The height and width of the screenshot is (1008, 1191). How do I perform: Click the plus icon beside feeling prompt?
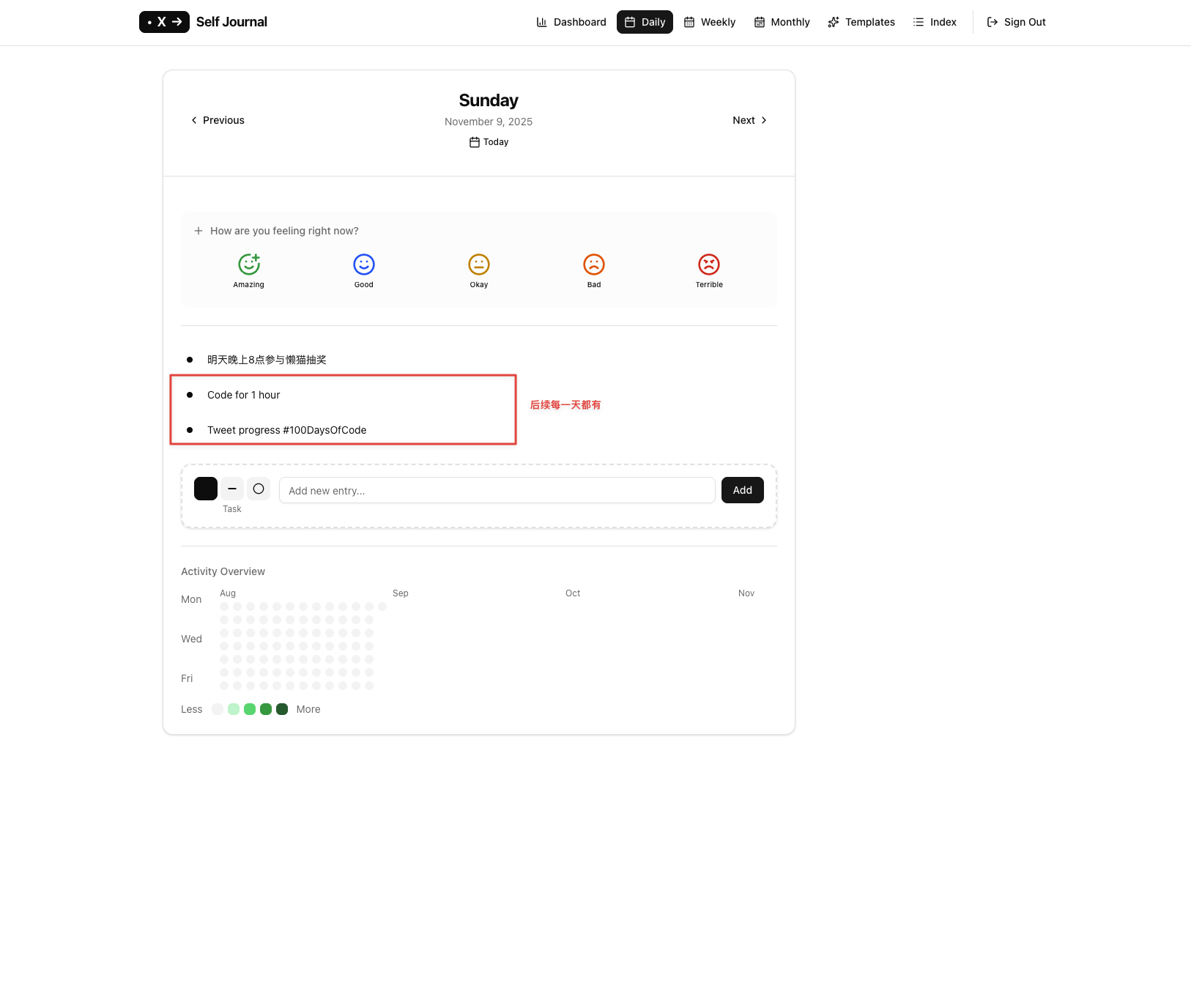(198, 231)
